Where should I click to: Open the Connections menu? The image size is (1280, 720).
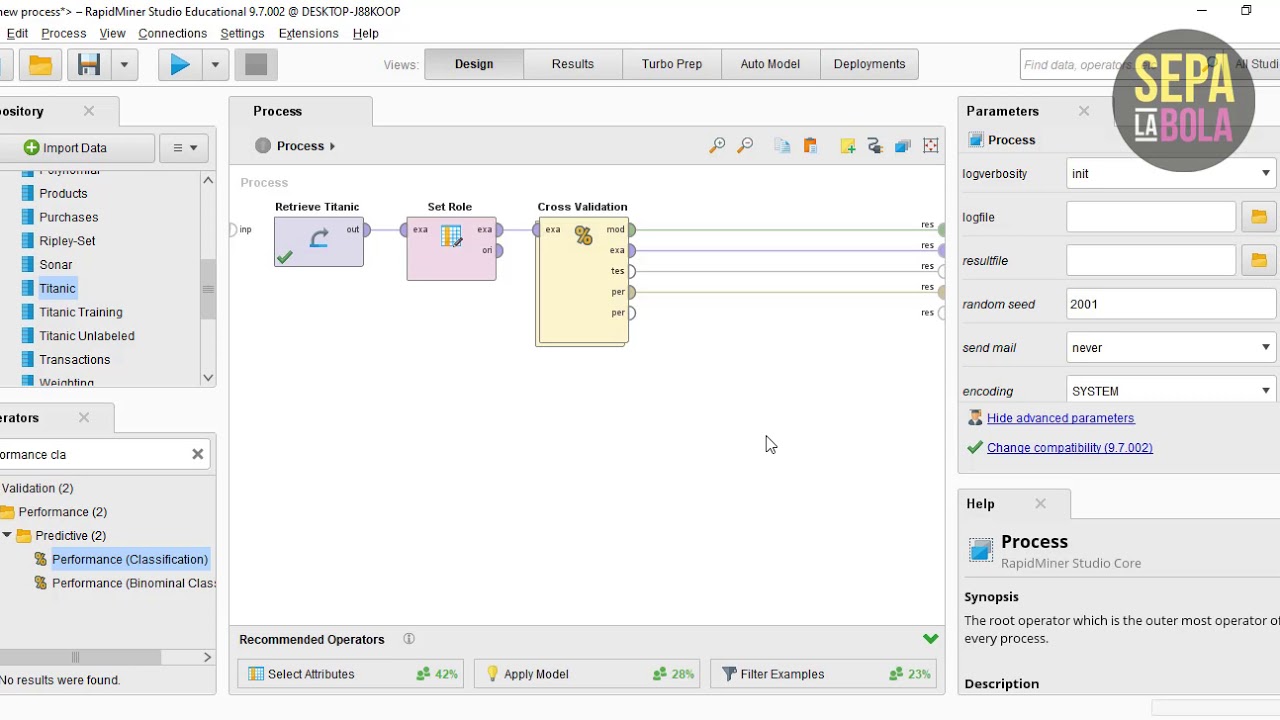[172, 33]
